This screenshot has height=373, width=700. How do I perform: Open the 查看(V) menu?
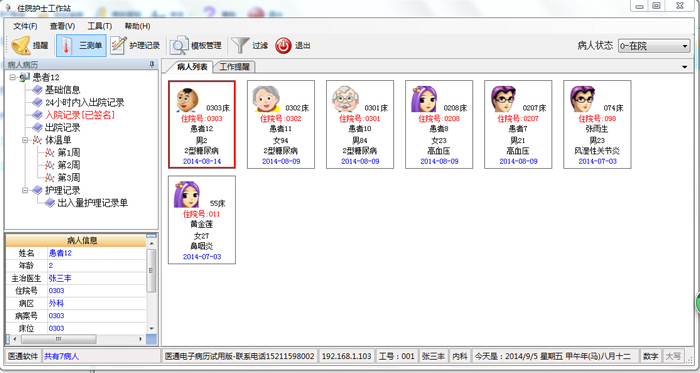click(x=62, y=26)
